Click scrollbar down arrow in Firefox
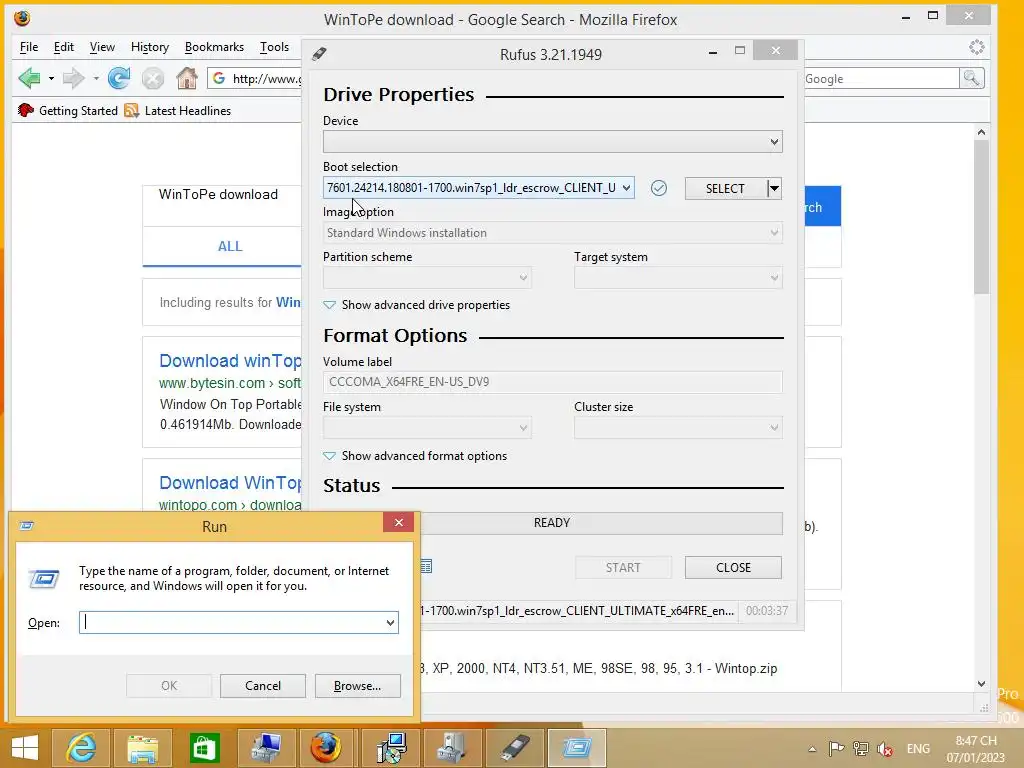 click(981, 684)
